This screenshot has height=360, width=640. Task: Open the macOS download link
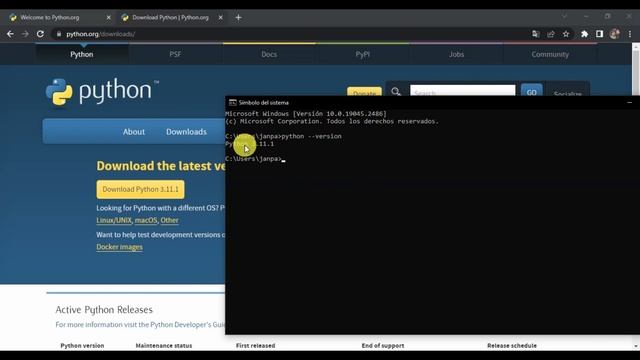tap(146, 220)
